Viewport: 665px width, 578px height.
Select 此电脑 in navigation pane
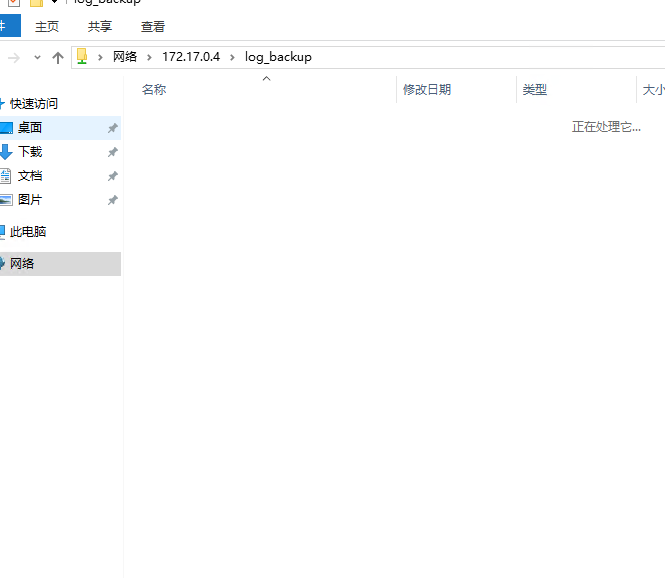28,232
